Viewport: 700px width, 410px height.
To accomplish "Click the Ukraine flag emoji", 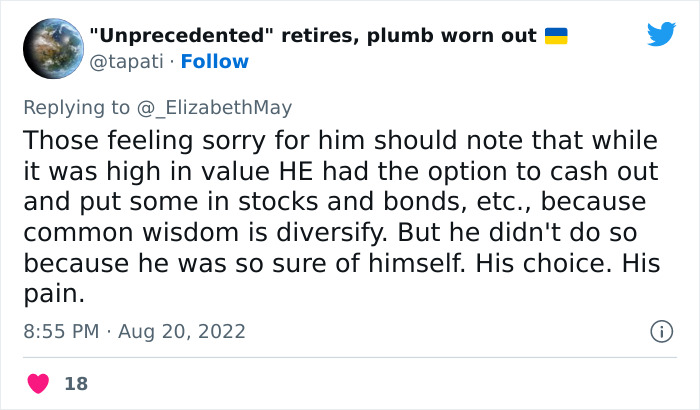I will point(555,37).
